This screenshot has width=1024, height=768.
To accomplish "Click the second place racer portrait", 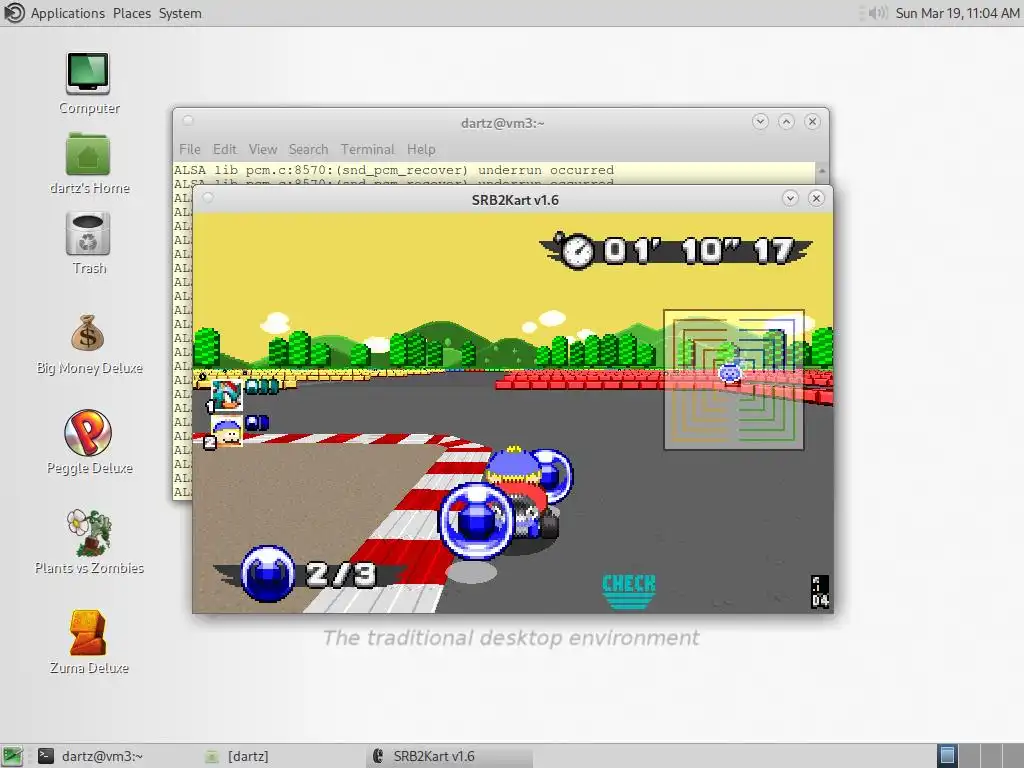I will [x=227, y=431].
